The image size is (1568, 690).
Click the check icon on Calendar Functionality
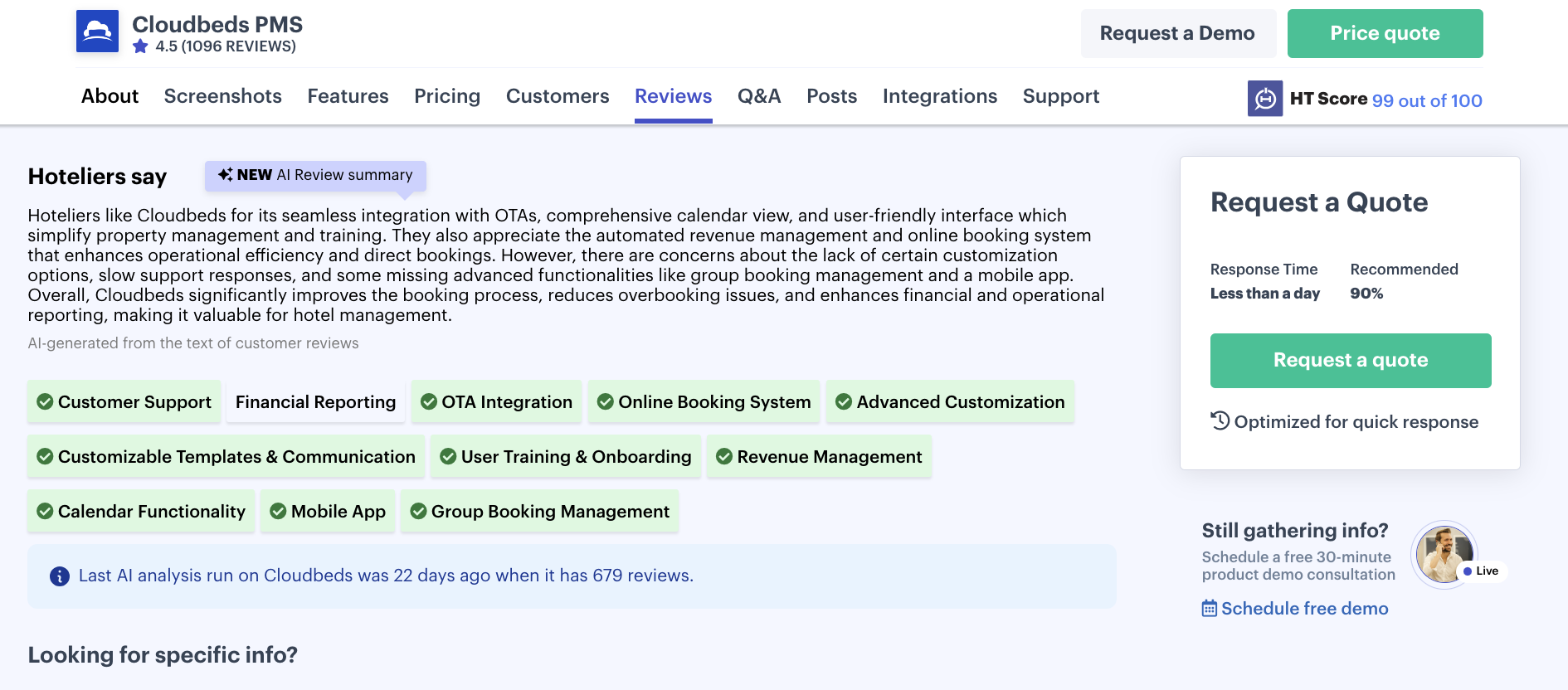(x=45, y=512)
